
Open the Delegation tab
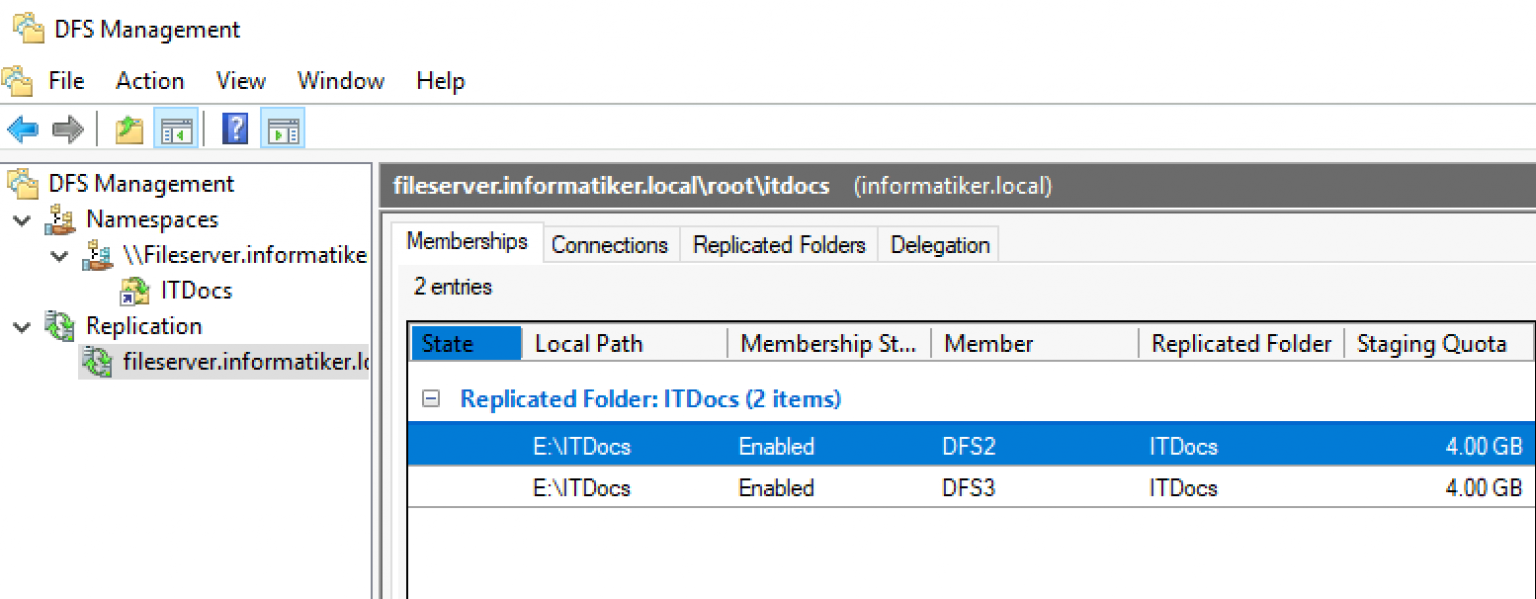tap(938, 244)
